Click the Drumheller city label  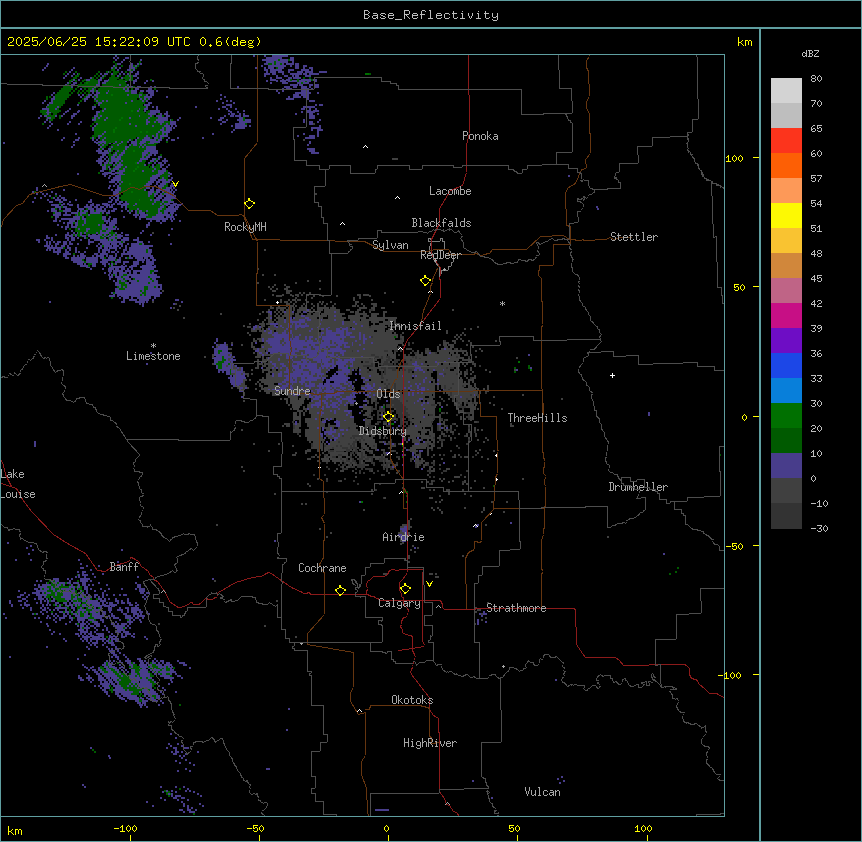(638, 487)
